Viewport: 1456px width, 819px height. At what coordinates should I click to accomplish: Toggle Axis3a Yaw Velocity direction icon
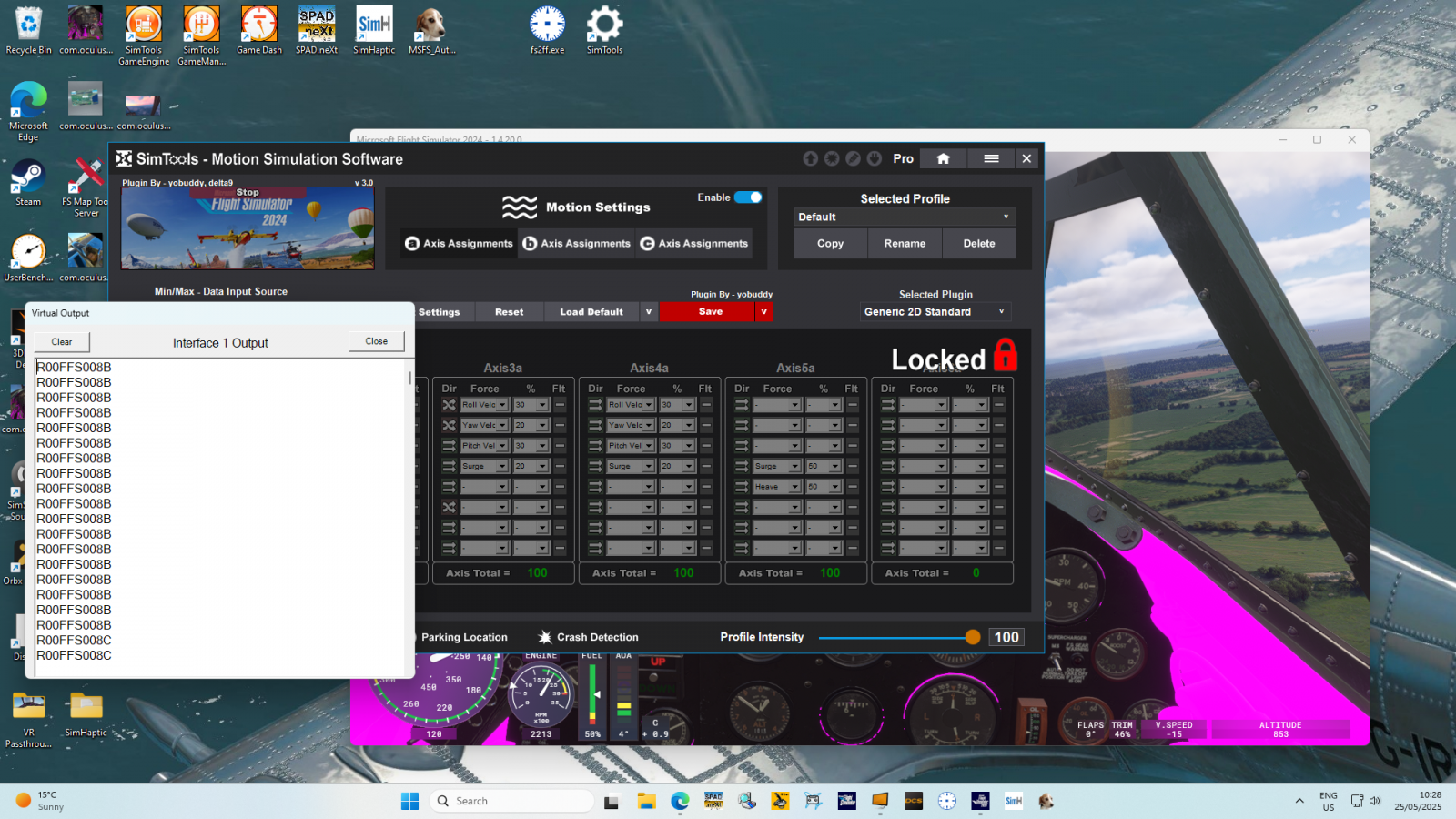[449, 425]
